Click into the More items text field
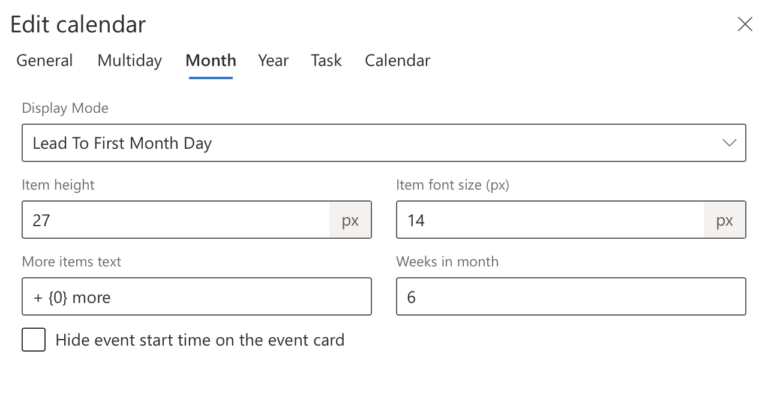The width and height of the screenshot is (768, 402). [x=196, y=297]
